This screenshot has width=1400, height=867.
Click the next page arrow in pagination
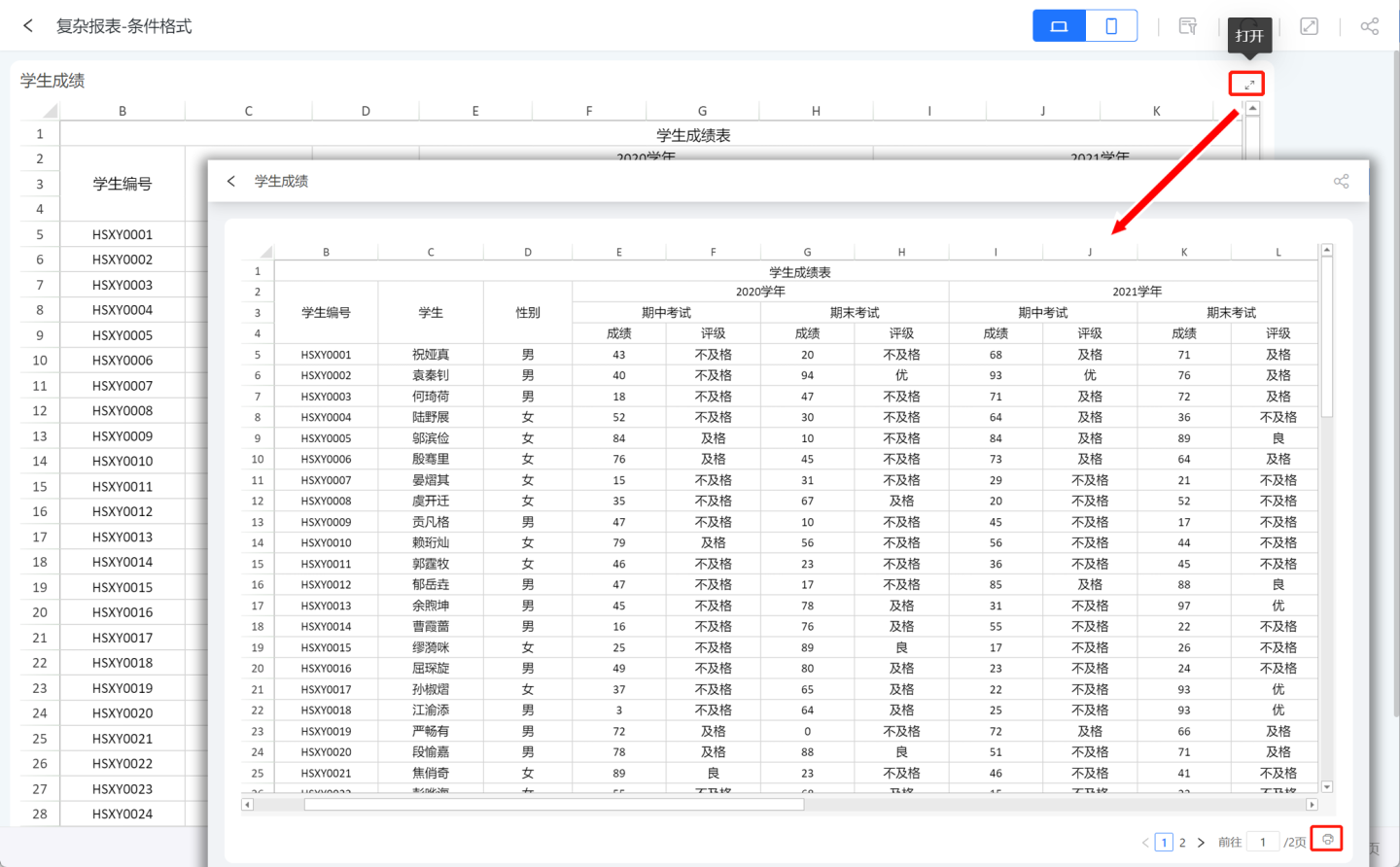point(1201,843)
